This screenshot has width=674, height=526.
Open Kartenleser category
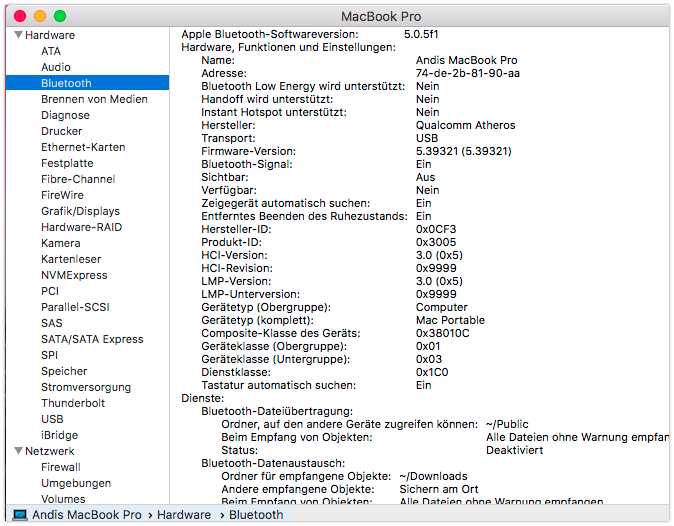(71, 259)
